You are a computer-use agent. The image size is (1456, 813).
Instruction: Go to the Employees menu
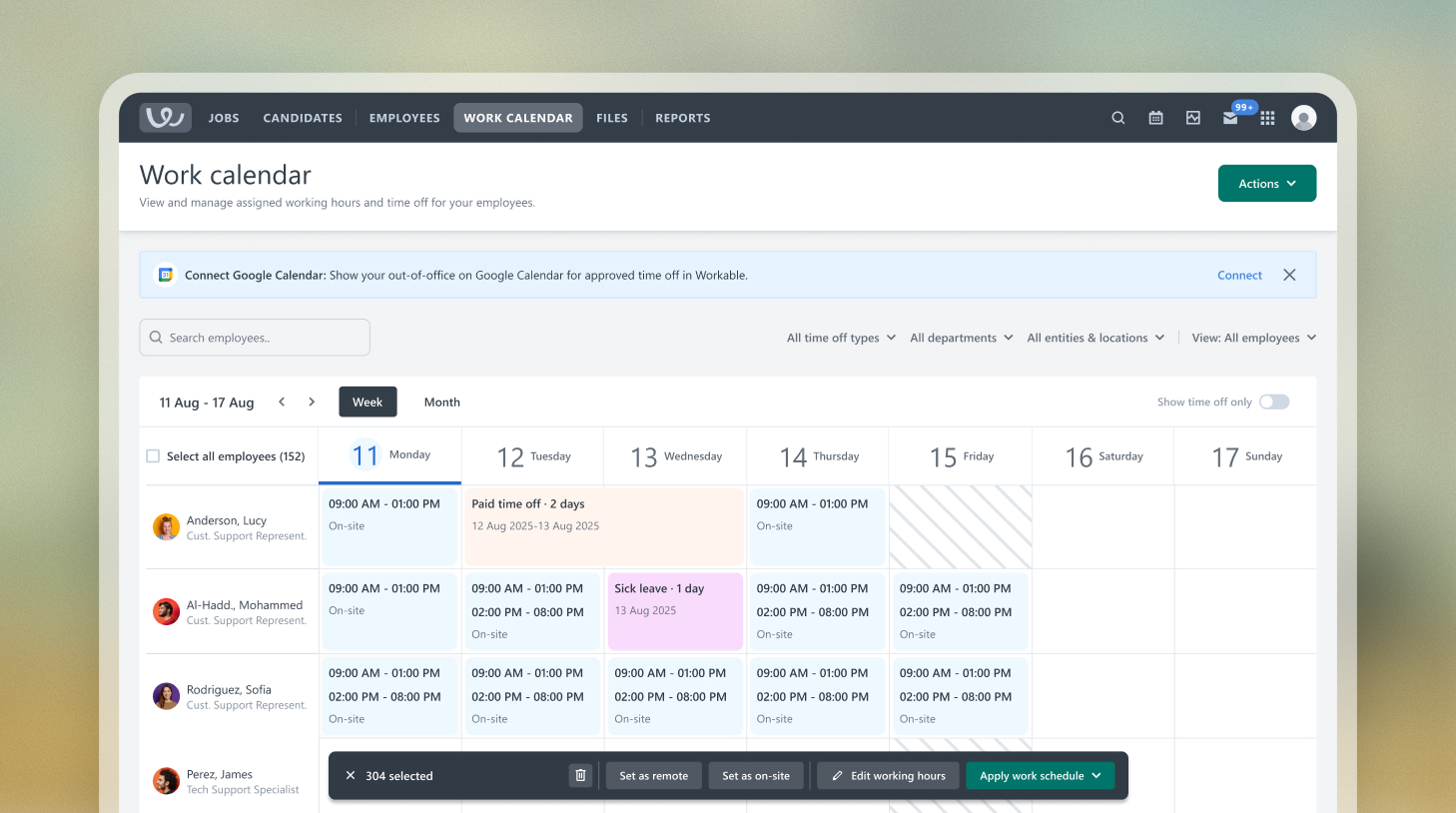[x=404, y=118]
